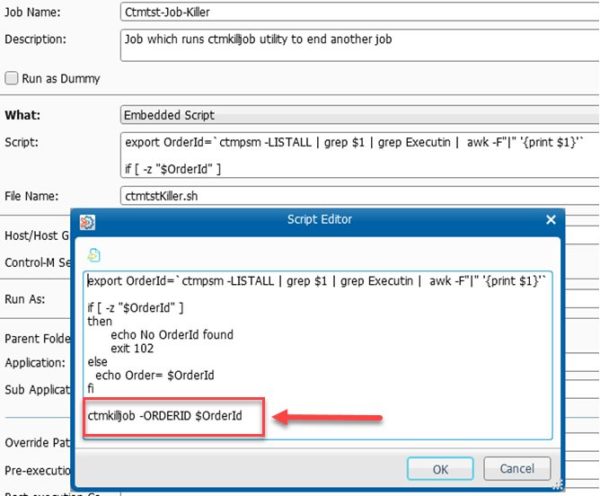Click the 'exit 102' line
Viewport: 600px width, 496px height.
pyautogui.click(x=132, y=348)
